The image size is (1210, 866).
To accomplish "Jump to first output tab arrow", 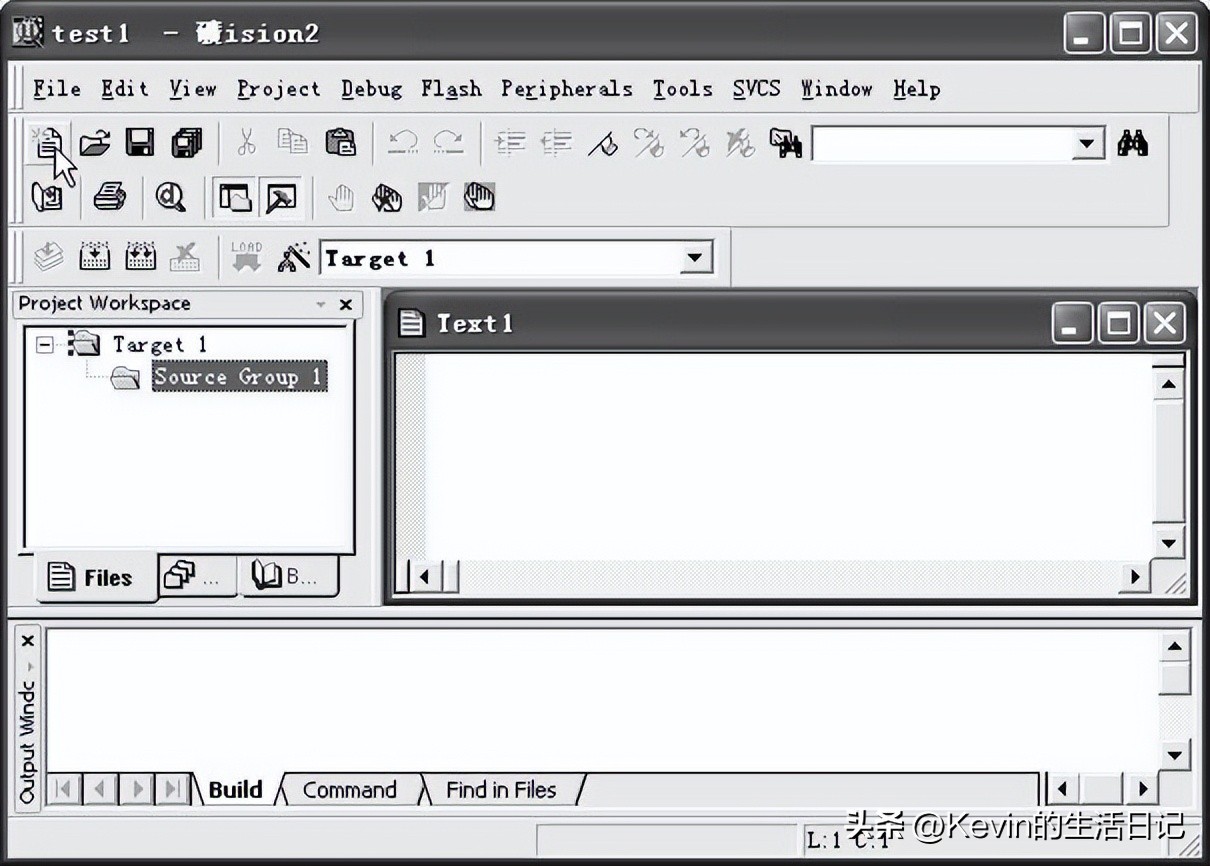I will (x=64, y=789).
